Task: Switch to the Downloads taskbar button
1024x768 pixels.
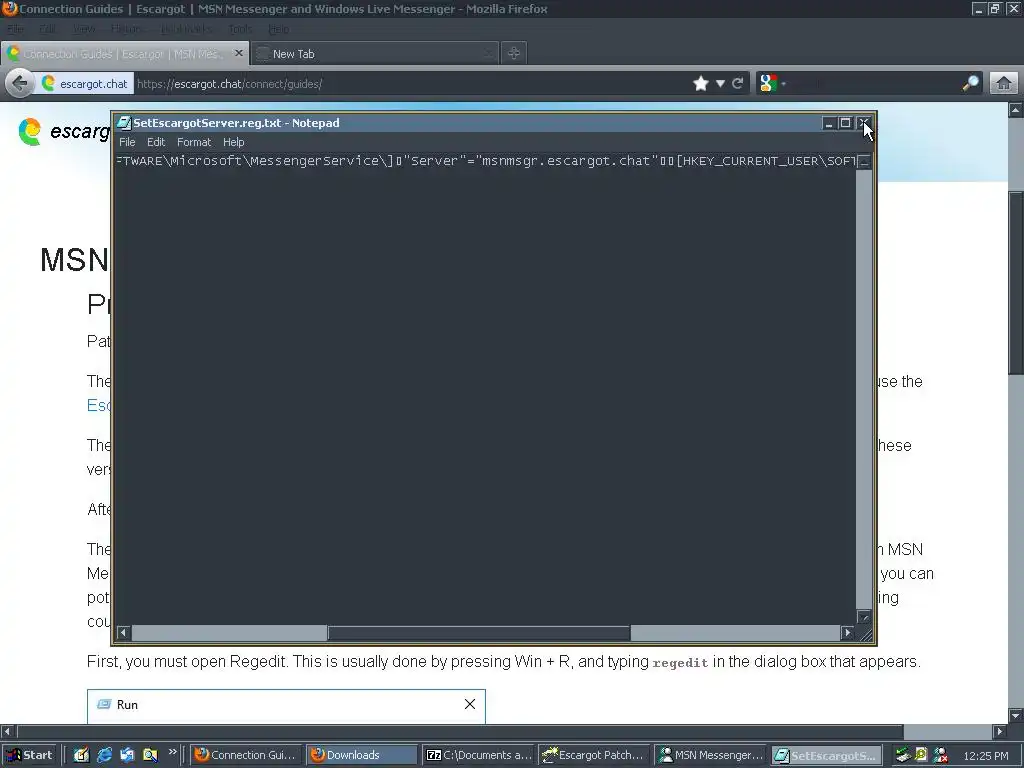Action: [x=362, y=755]
